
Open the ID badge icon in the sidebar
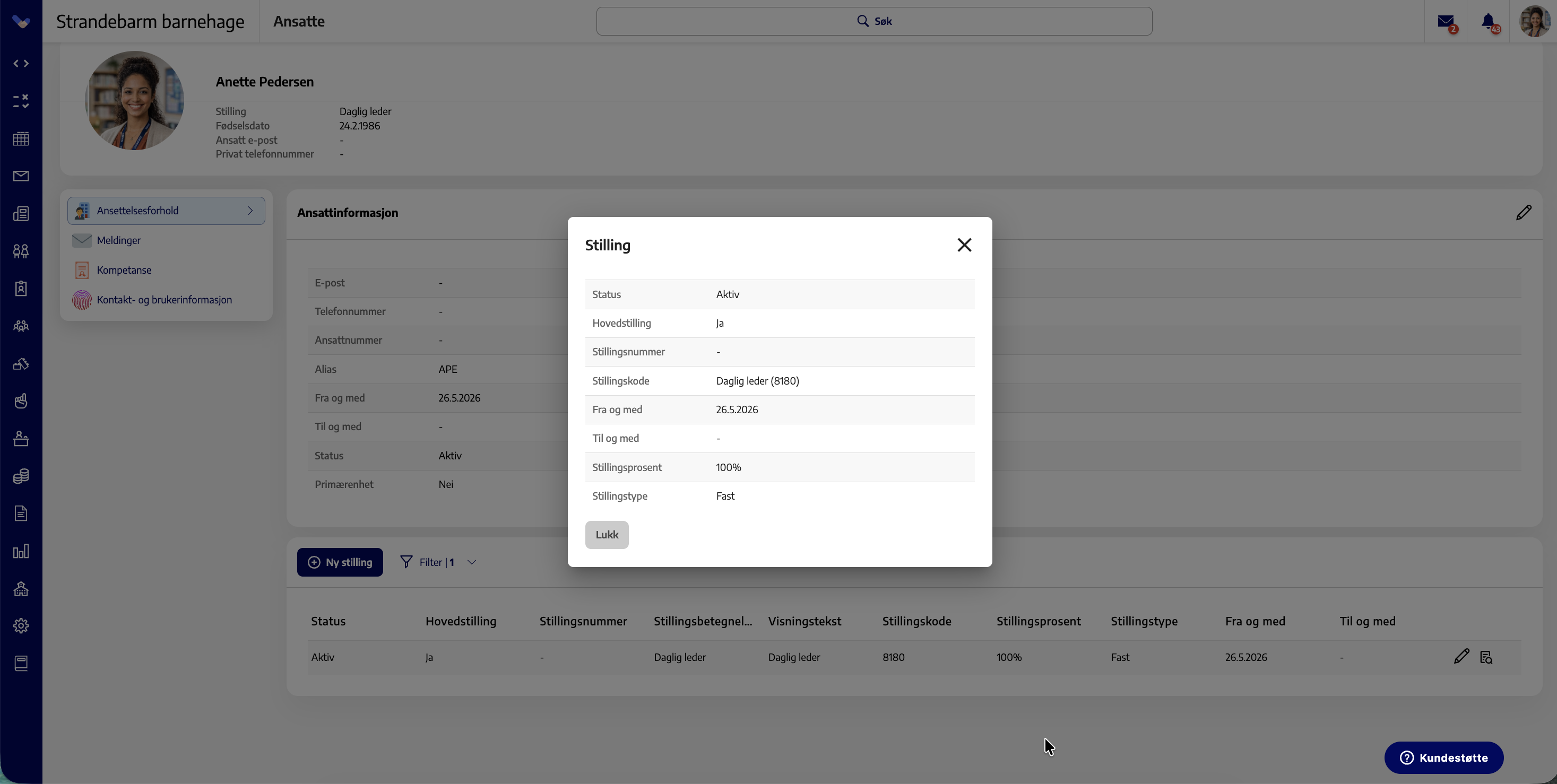21,288
